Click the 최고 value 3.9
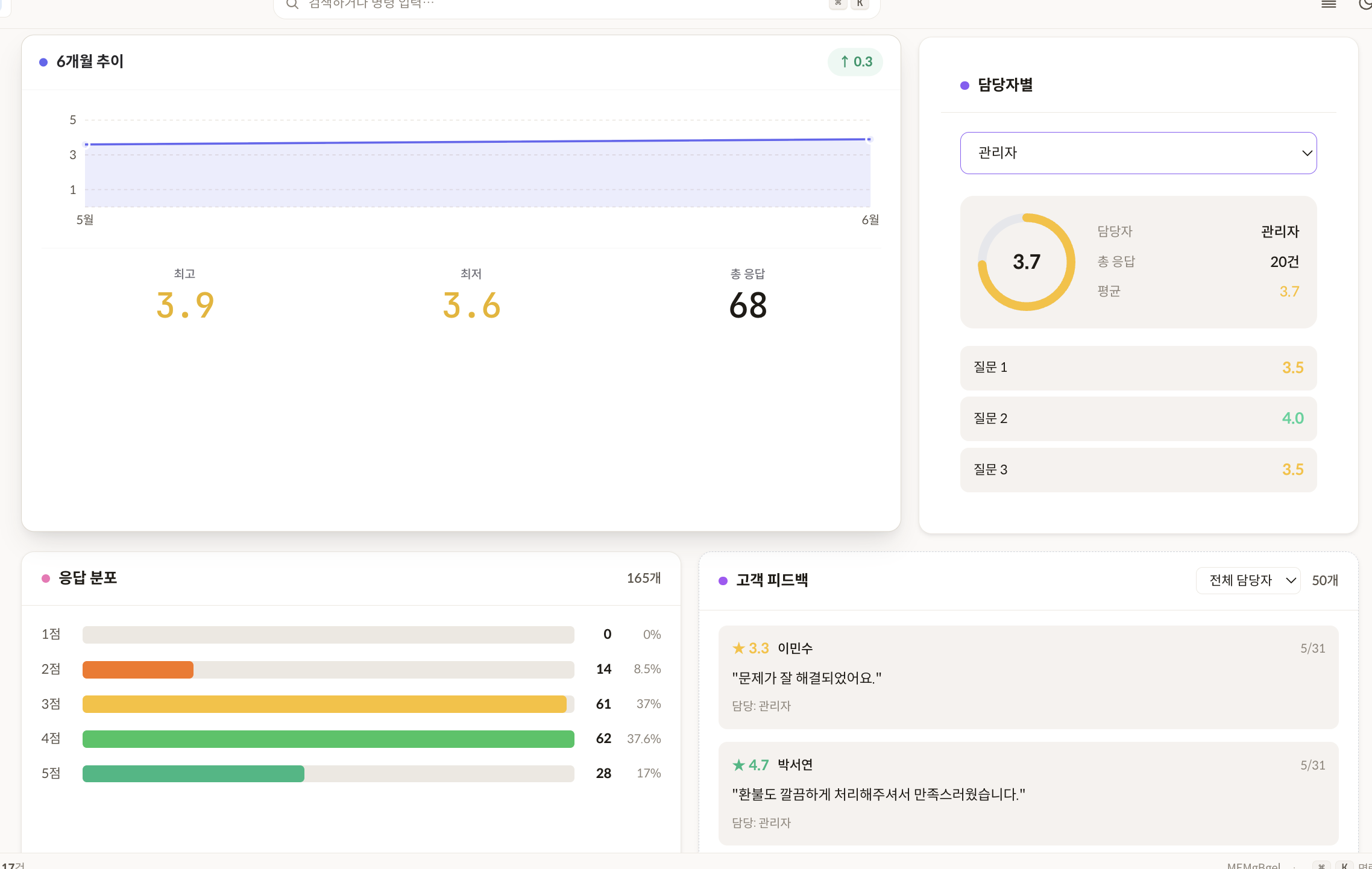 [185, 306]
